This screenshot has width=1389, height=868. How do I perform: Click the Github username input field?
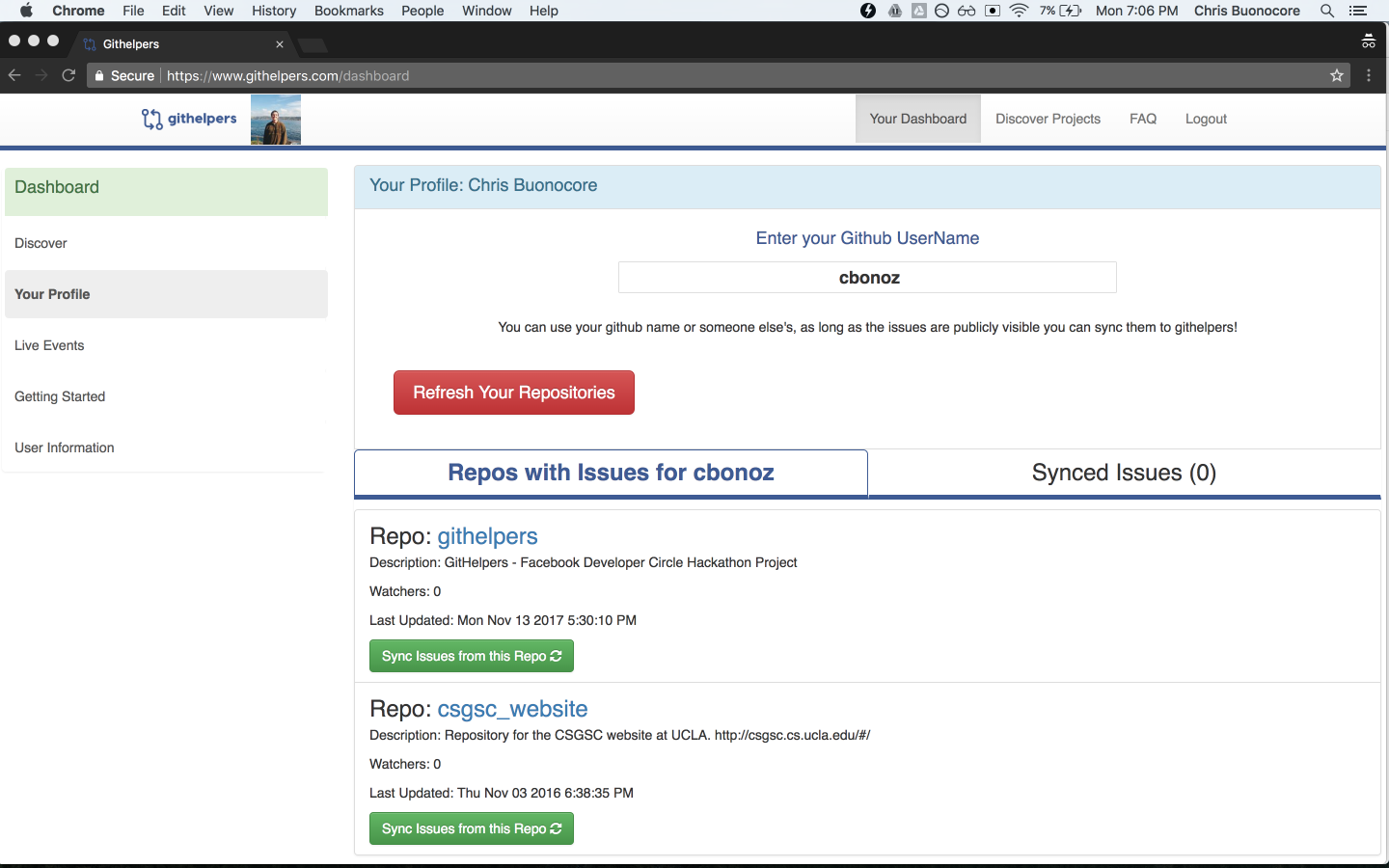coord(867,278)
